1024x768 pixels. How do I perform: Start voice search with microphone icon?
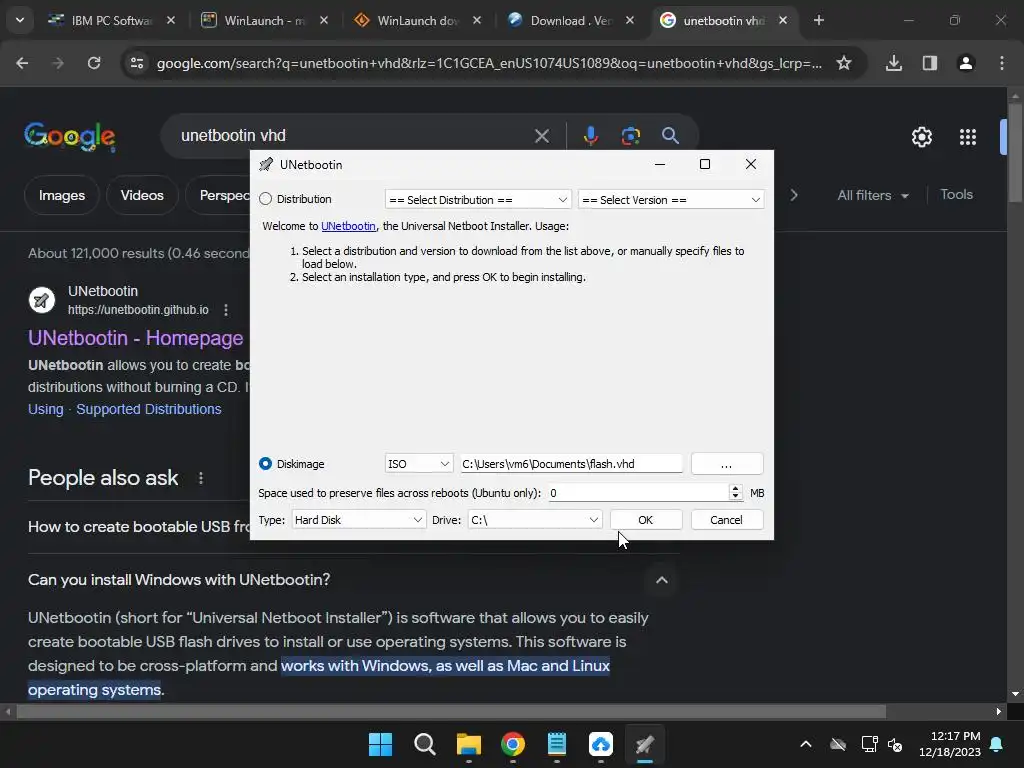click(590, 136)
